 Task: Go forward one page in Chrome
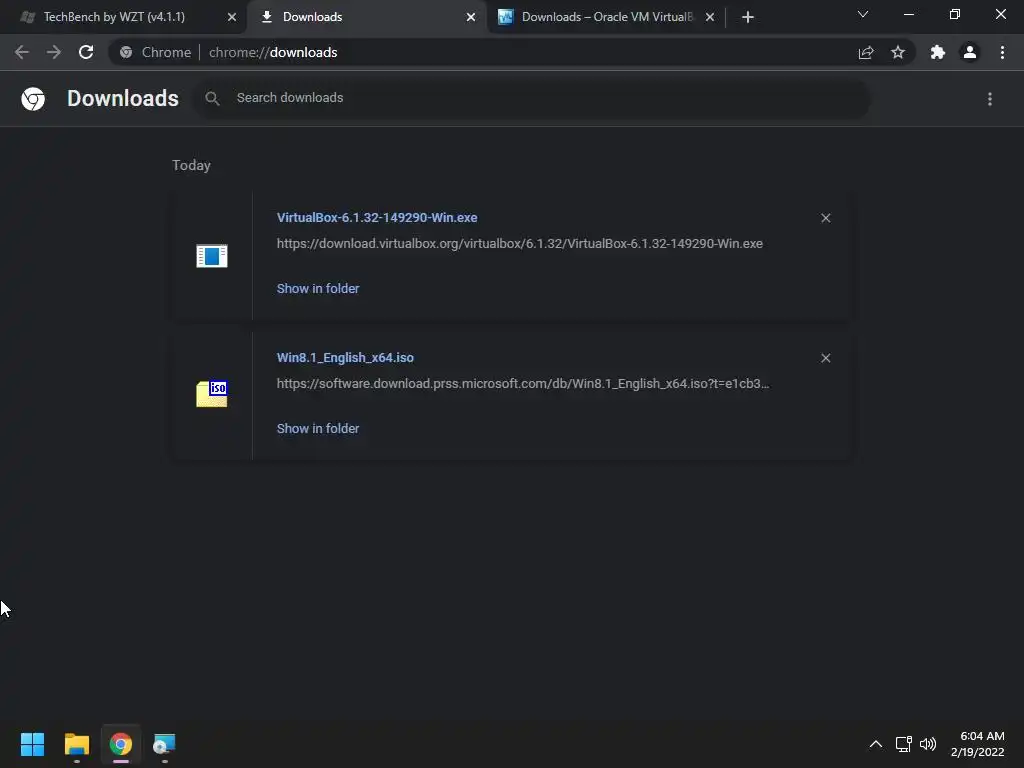54,52
